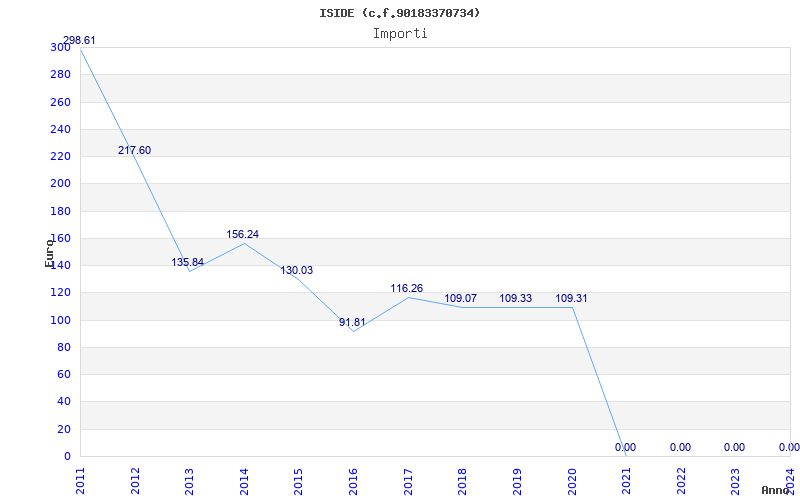This screenshot has width=800, height=500.
Task: Click the 298.61 data label
Action: [x=79, y=40]
